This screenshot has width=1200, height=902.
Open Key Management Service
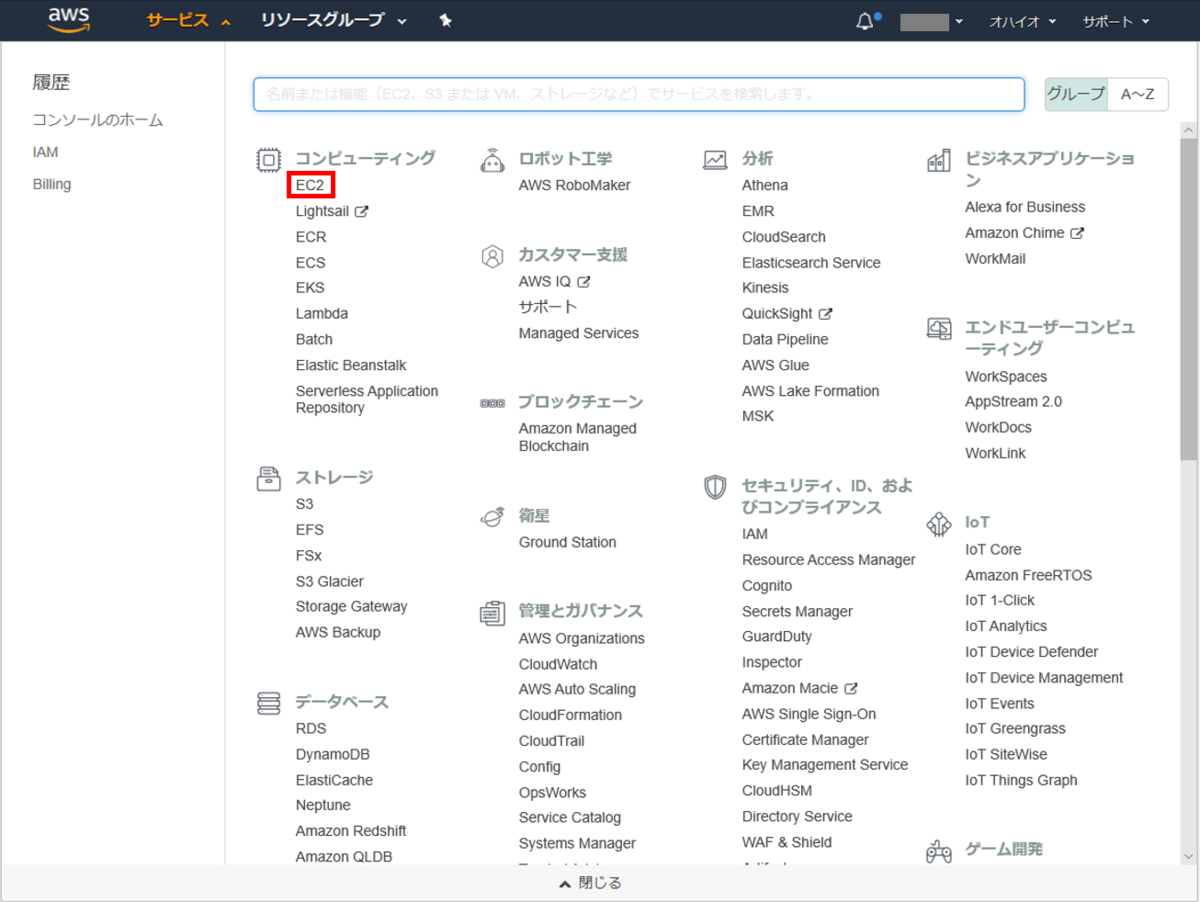pyautogui.click(x=825, y=764)
